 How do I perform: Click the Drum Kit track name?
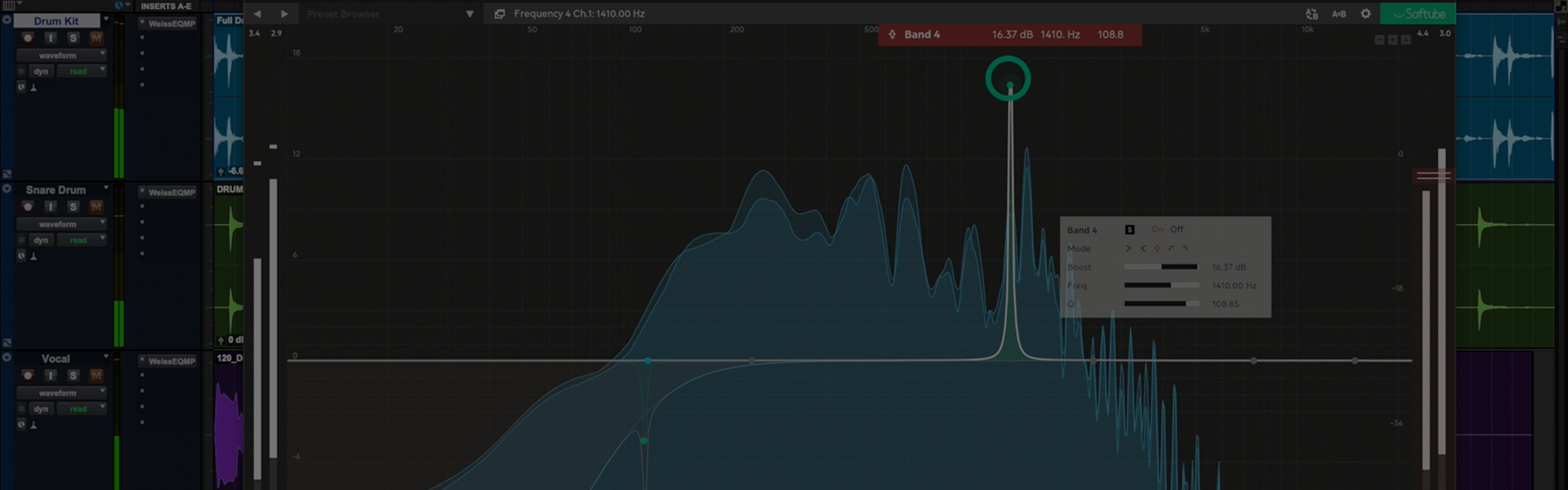click(56, 21)
